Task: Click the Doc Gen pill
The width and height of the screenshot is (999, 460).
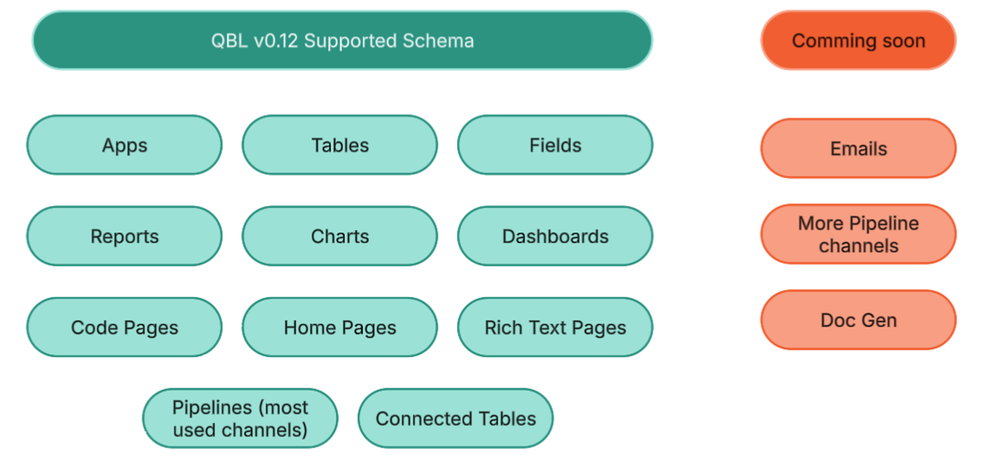Action: tap(858, 321)
